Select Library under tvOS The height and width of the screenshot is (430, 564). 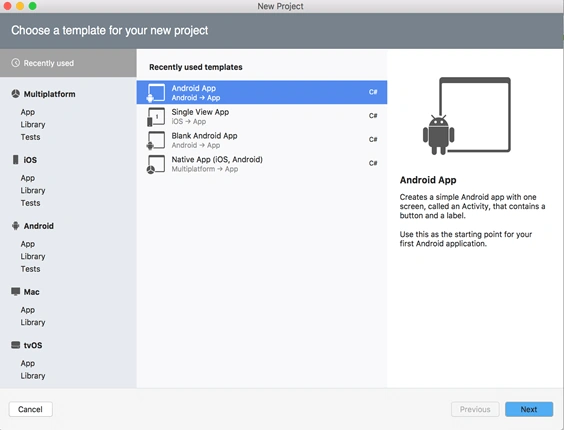pyautogui.click(x=33, y=376)
